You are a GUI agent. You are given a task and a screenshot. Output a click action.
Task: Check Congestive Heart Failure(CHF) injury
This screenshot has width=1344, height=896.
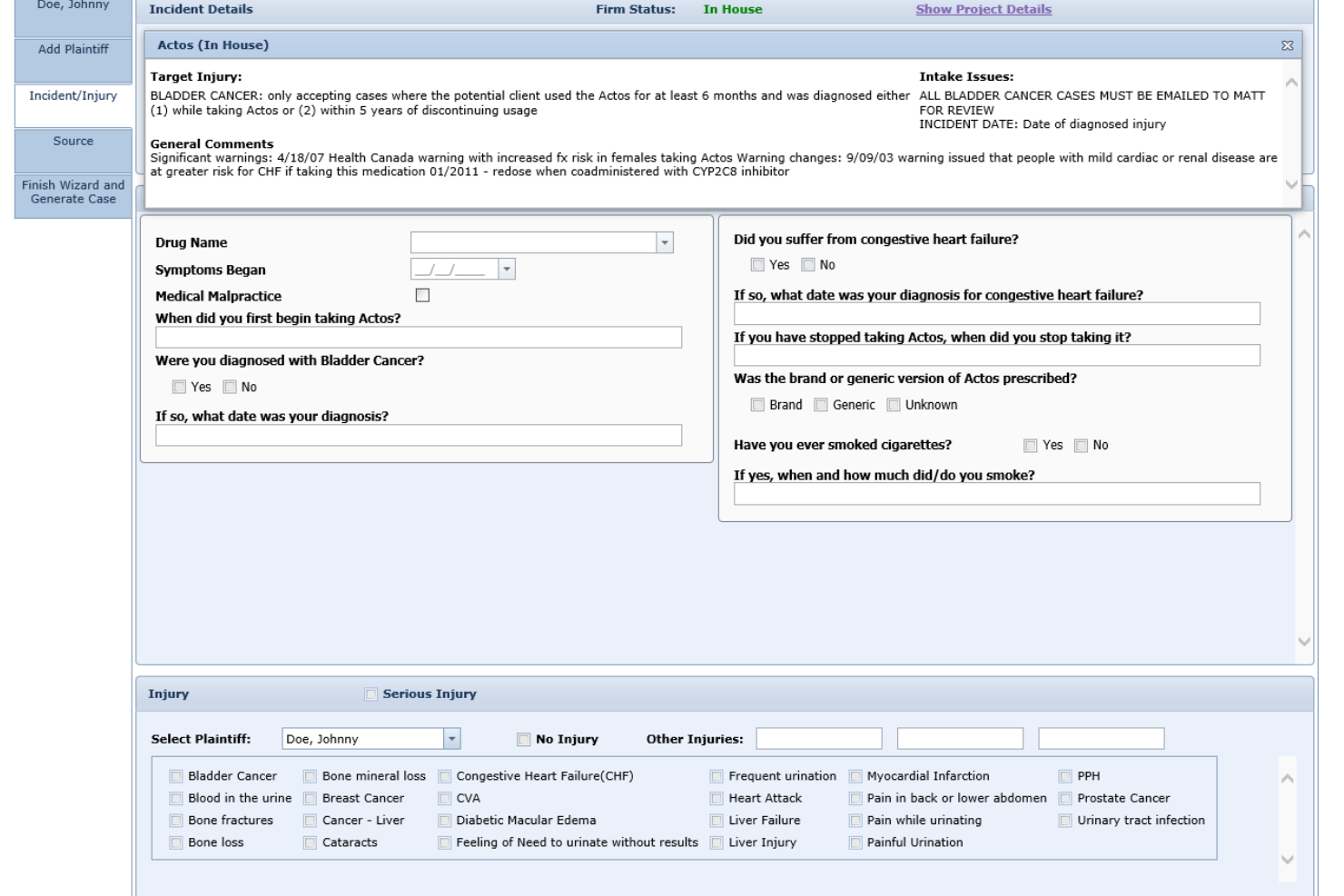coord(444,777)
